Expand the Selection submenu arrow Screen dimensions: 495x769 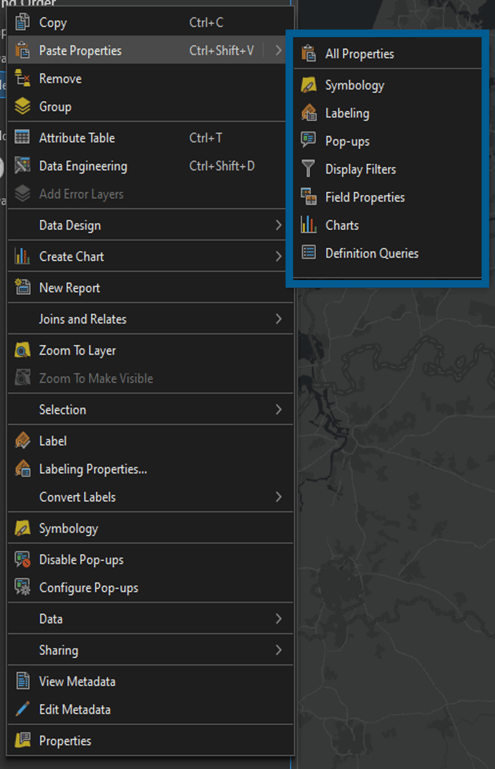pos(278,410)
